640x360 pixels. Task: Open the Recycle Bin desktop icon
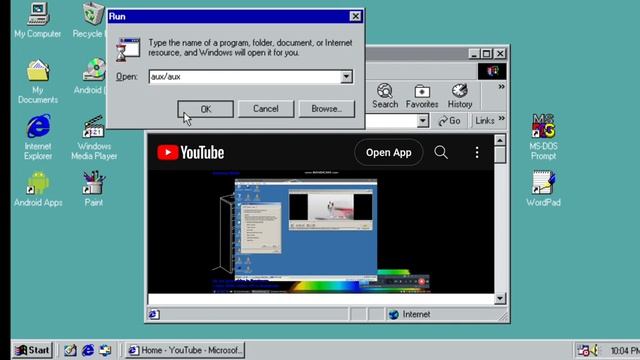click(x=90, y=20)
